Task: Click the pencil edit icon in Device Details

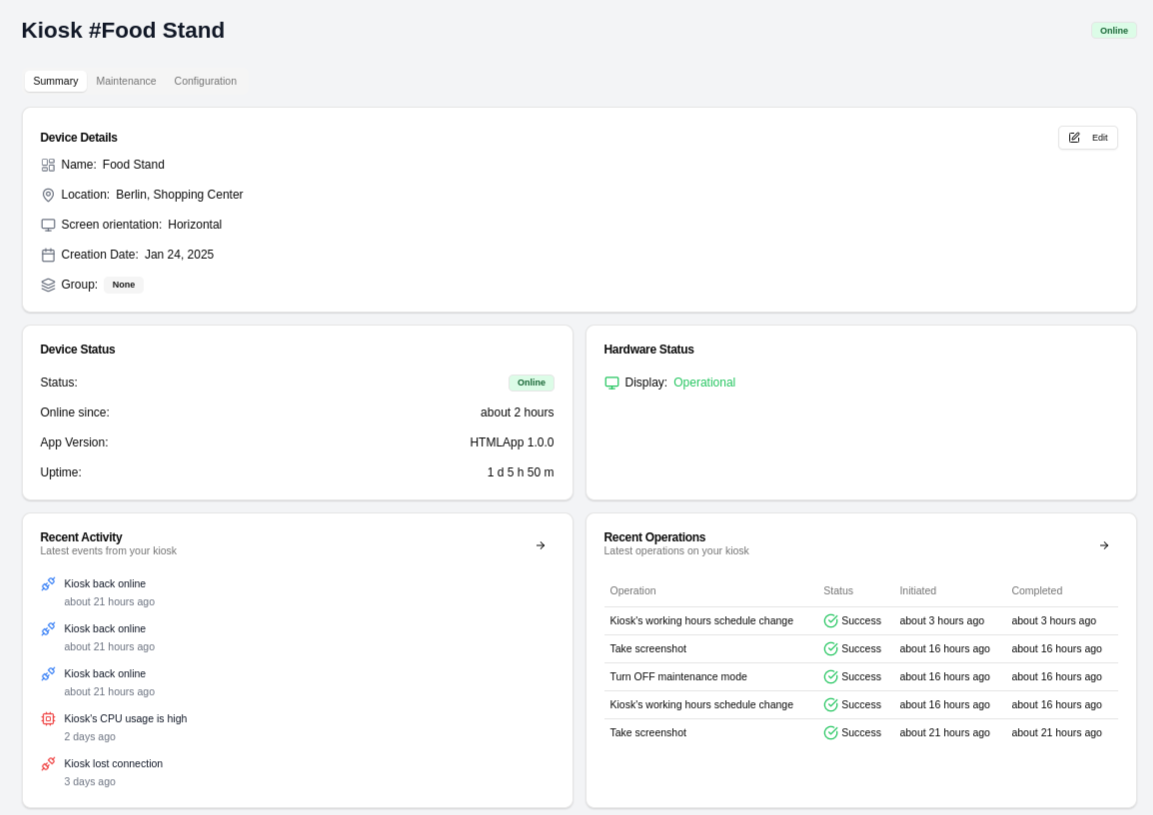Action: point(1074,138)
